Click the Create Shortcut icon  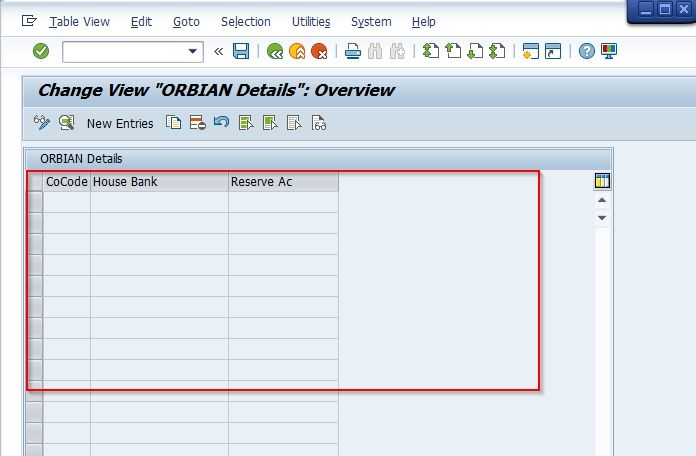point(553,51)
